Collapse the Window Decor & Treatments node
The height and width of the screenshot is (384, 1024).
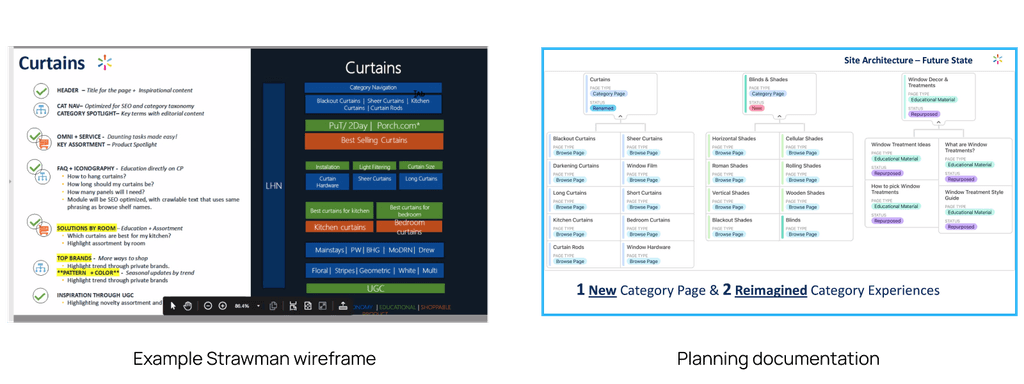[x=938, y=121]
